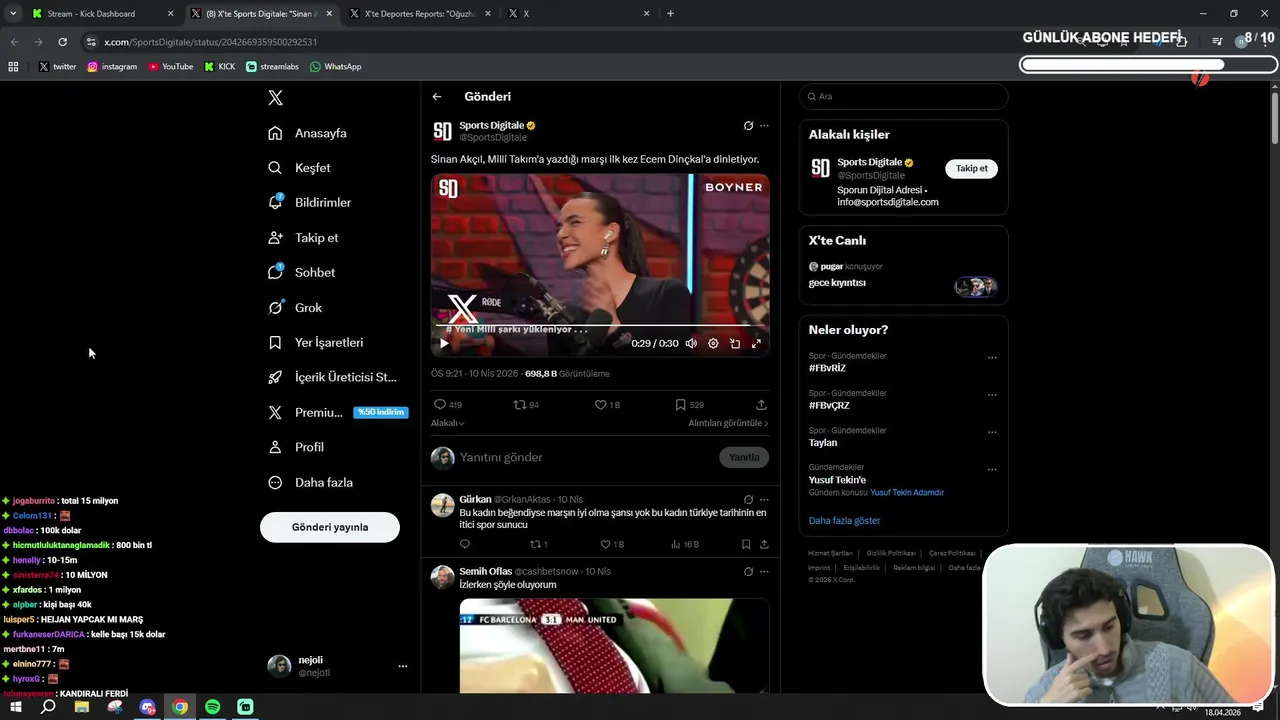
Task: Reload the page
Action: point(62,42)
